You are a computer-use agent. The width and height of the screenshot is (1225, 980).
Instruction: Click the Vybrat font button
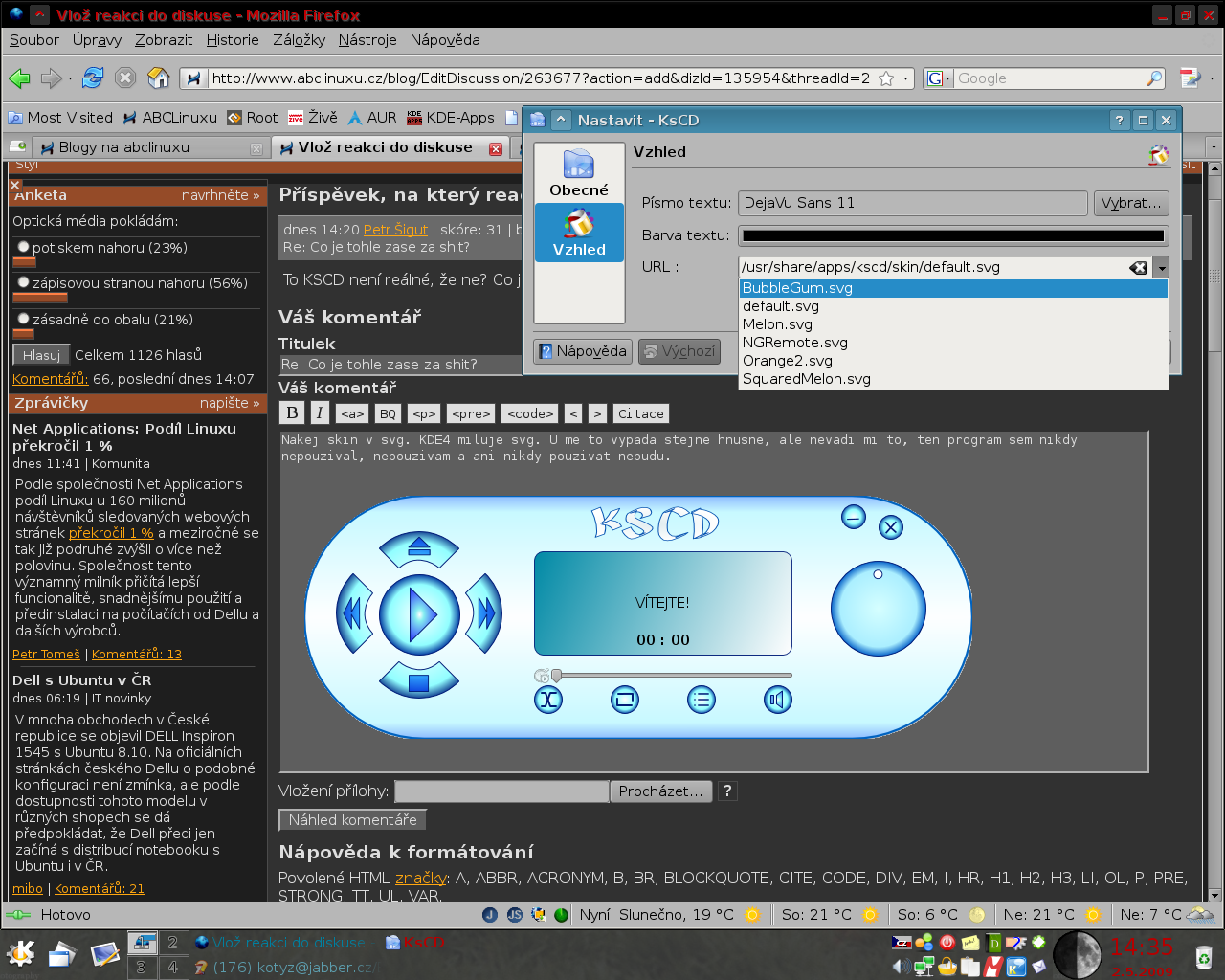pos(1130,203)
